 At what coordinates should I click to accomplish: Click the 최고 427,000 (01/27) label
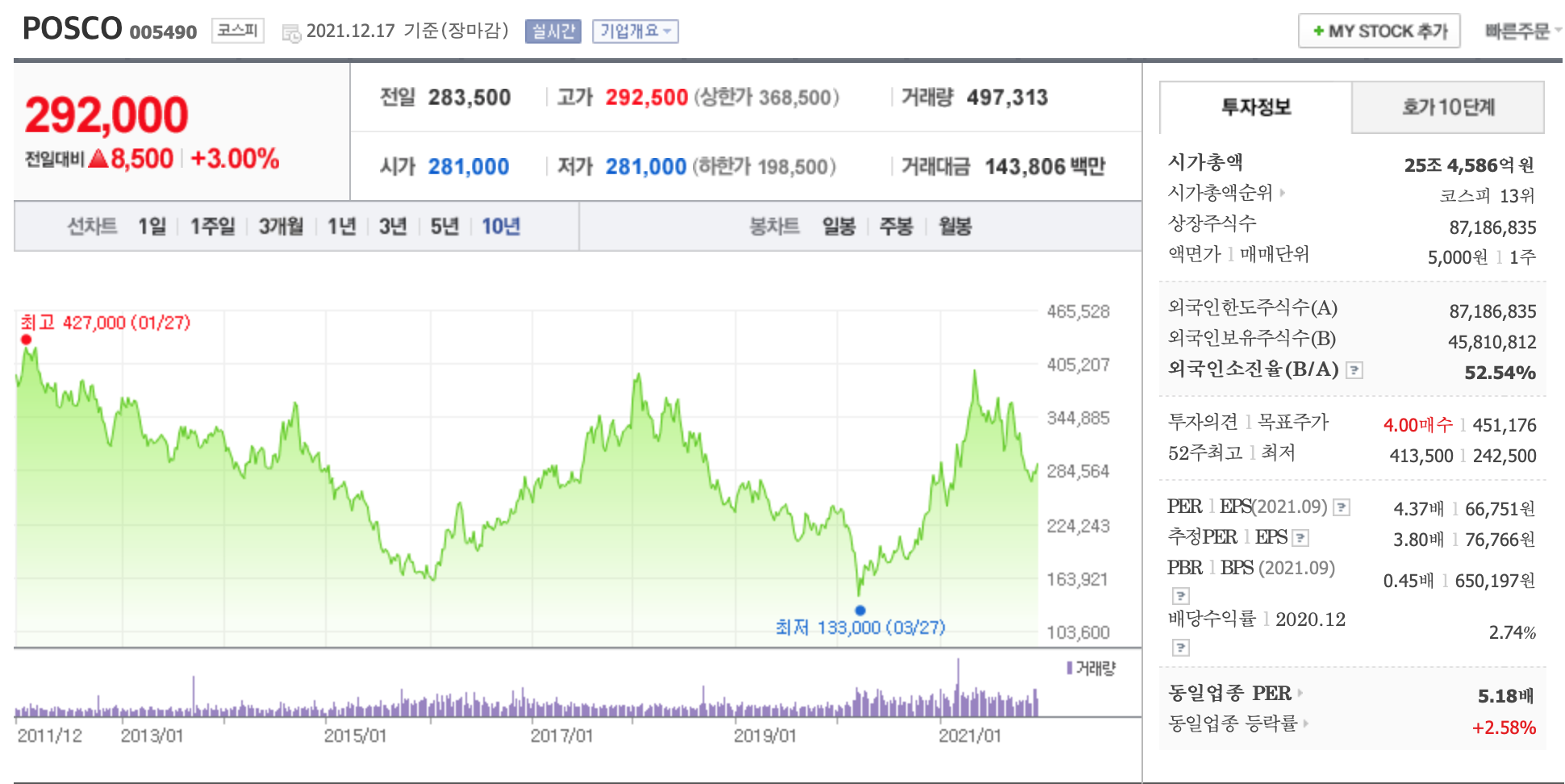point(106,323)
